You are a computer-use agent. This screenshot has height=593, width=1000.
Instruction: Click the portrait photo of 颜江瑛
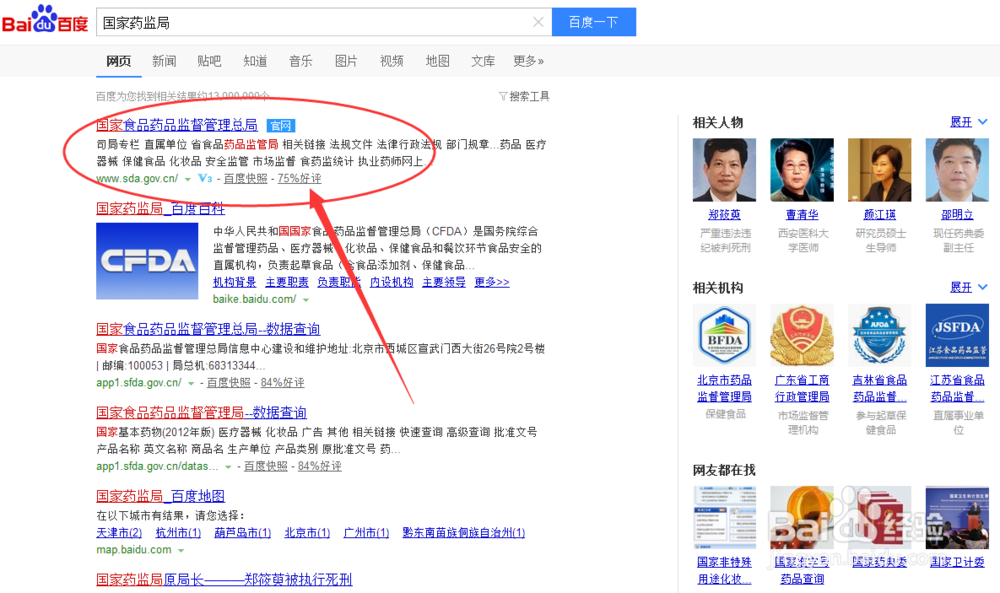879,170
